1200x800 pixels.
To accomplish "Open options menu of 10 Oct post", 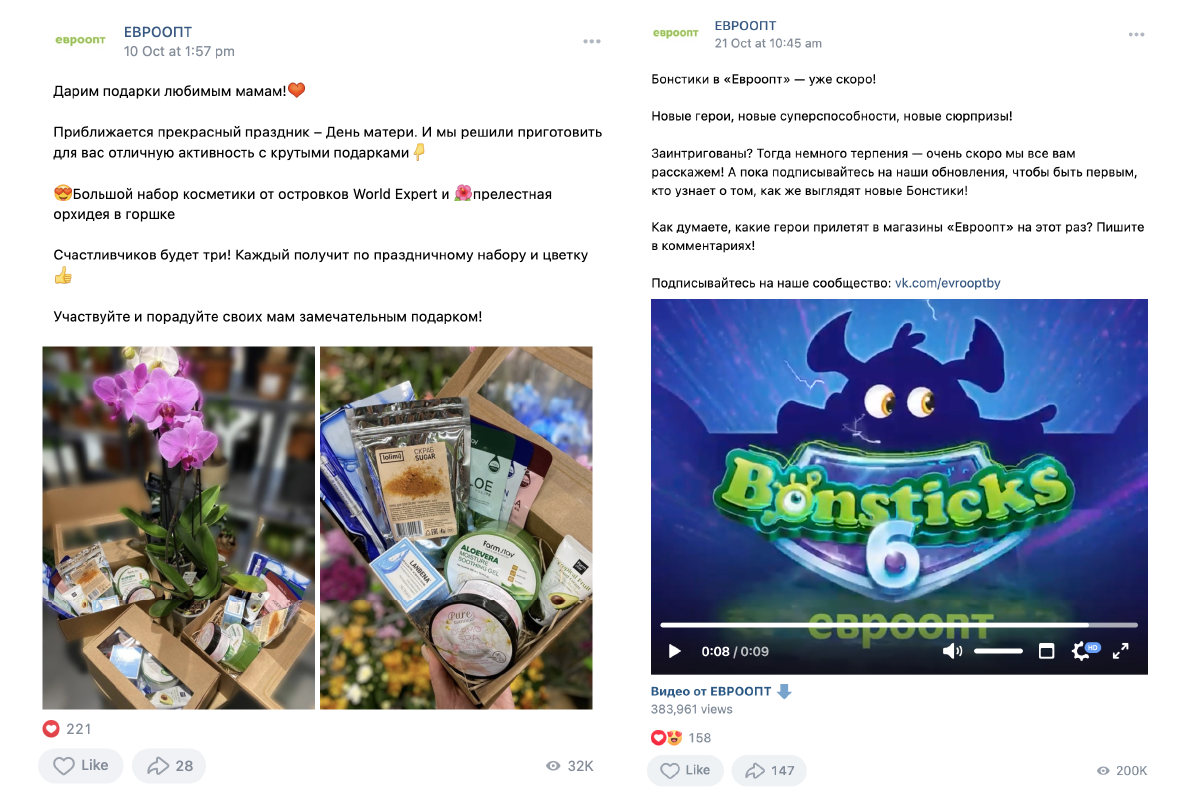I will click(592, 41).
